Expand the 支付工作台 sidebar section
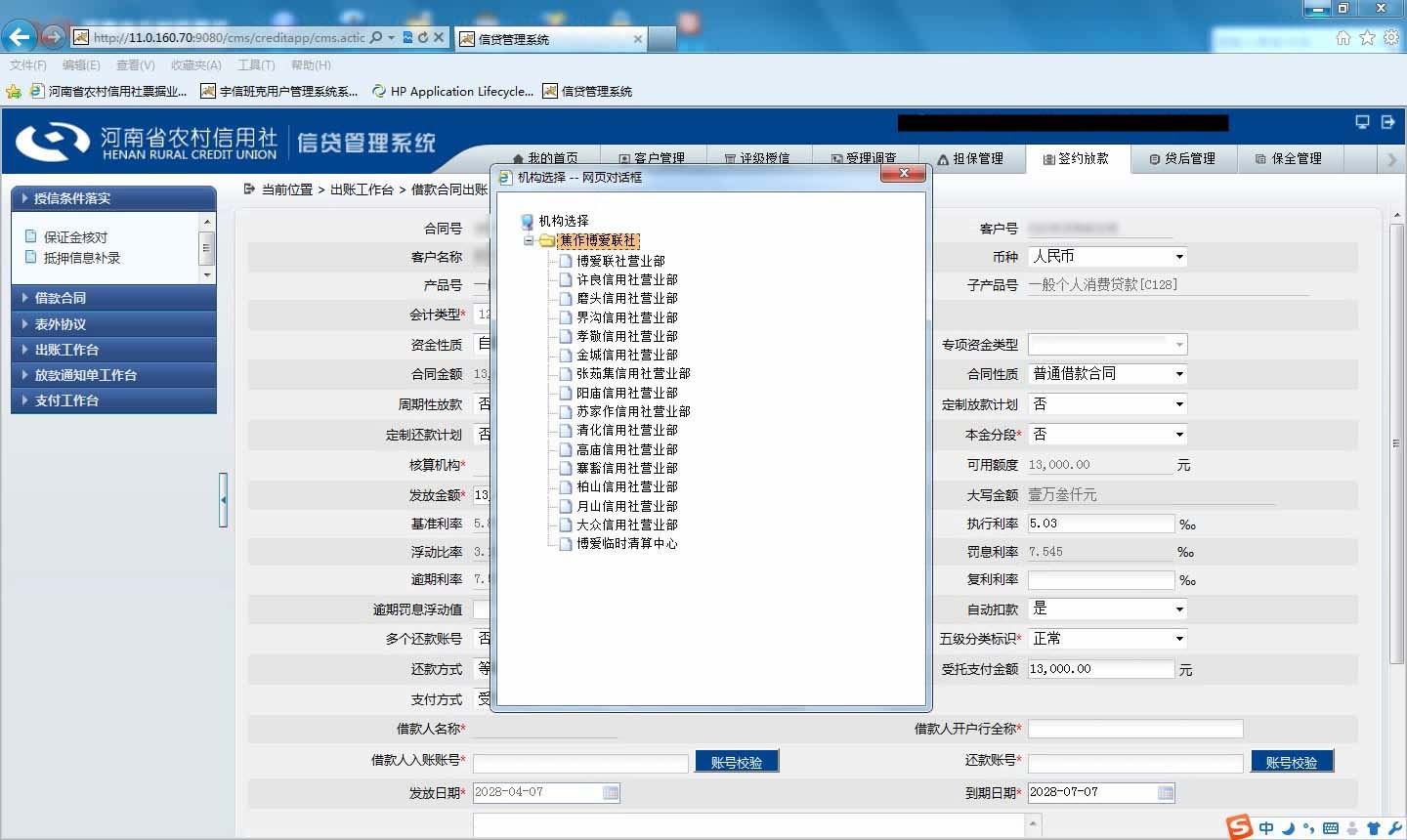Viewport: 1407px width, 840px height. click(113, 399)
